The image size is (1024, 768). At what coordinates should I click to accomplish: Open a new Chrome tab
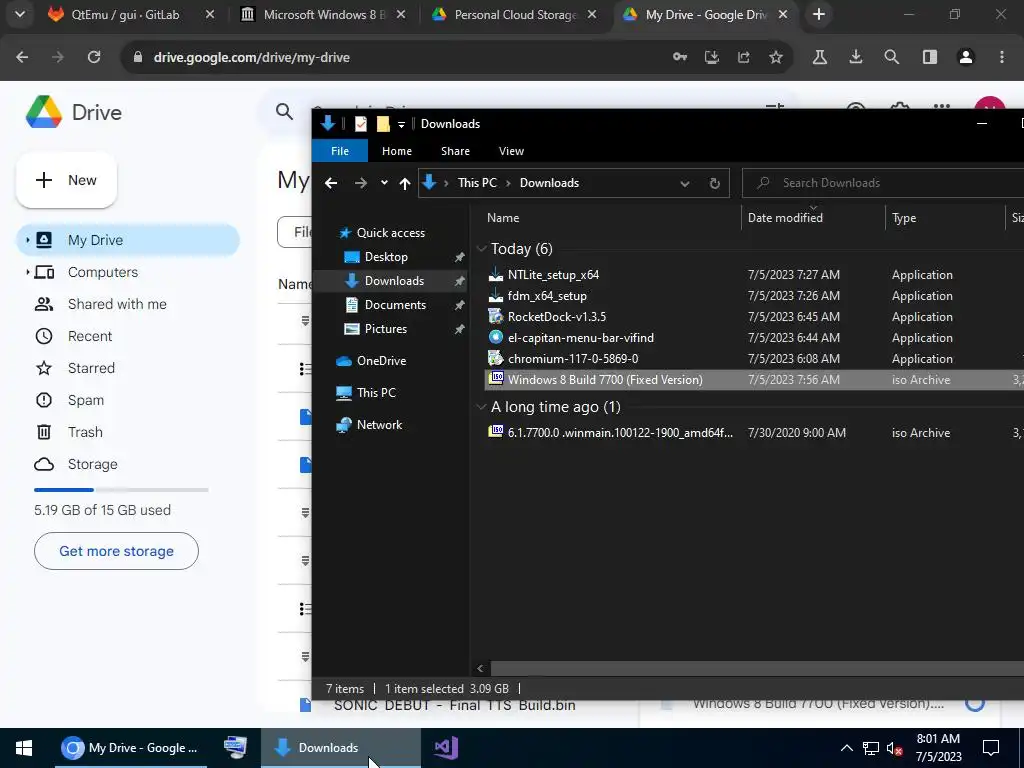(819, 14)
